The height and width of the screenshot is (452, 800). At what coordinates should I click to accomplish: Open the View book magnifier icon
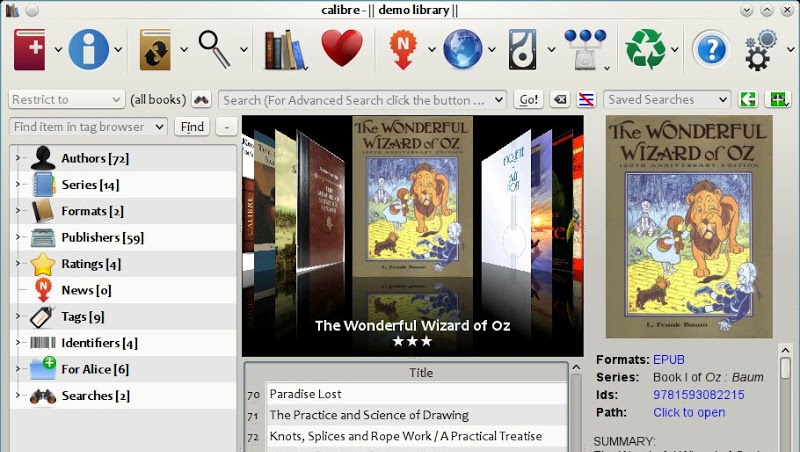(214, 49)
